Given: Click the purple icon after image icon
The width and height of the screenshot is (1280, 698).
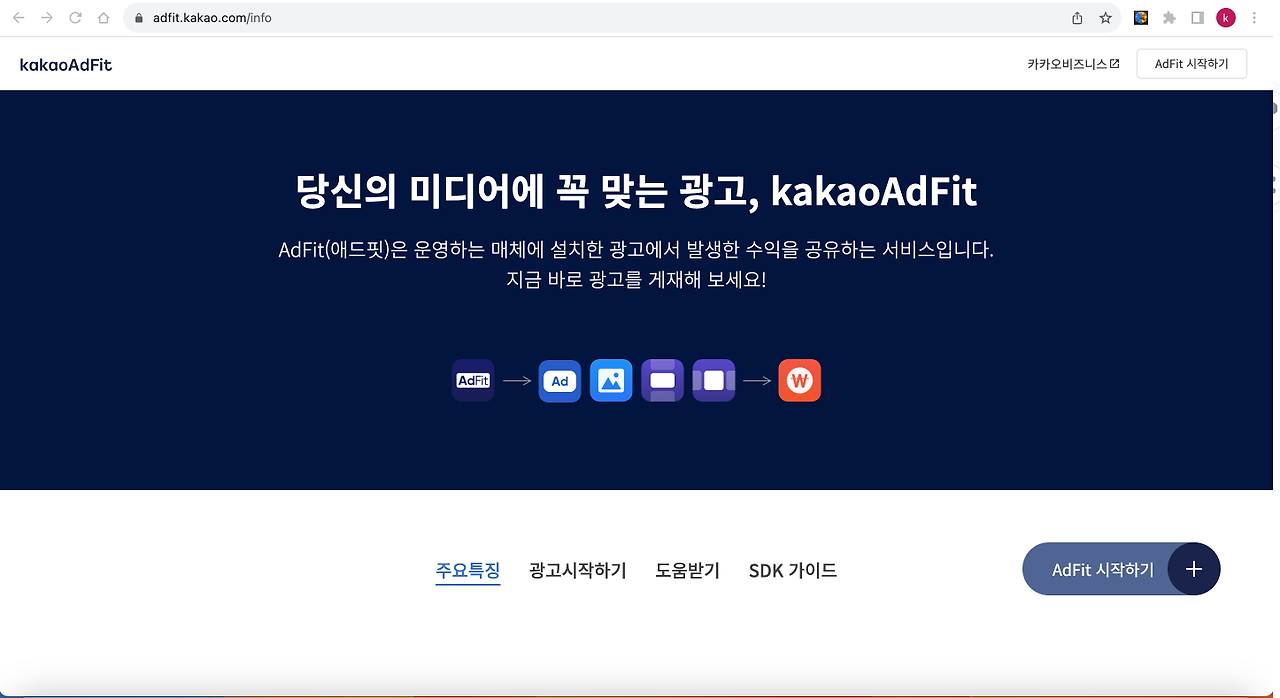Looking at the screenshot, I should [x=663, y=380].
